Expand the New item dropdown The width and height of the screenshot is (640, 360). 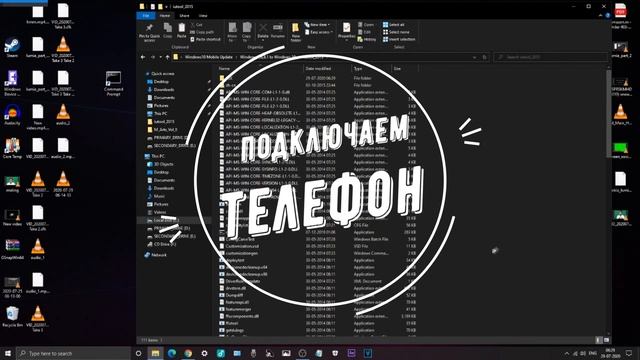(x=317, y=25)
